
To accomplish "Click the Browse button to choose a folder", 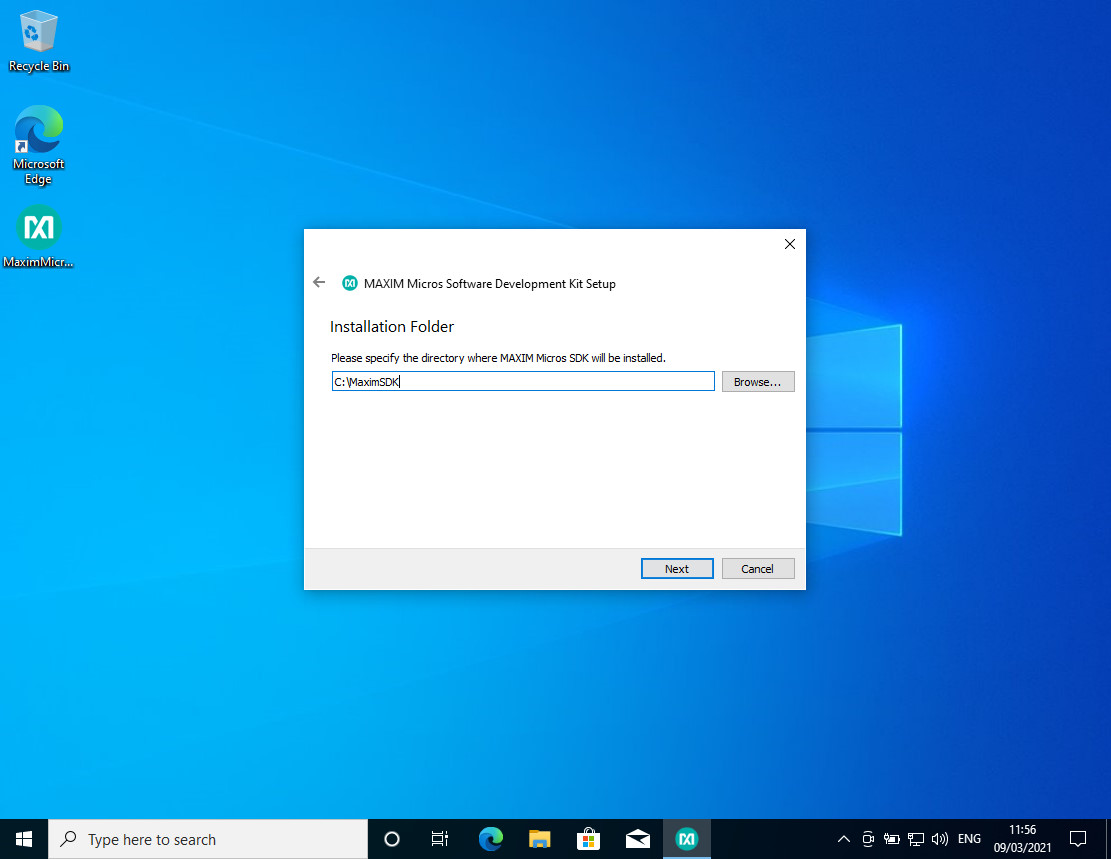I will pyautogui.click(x=757, y=381).
